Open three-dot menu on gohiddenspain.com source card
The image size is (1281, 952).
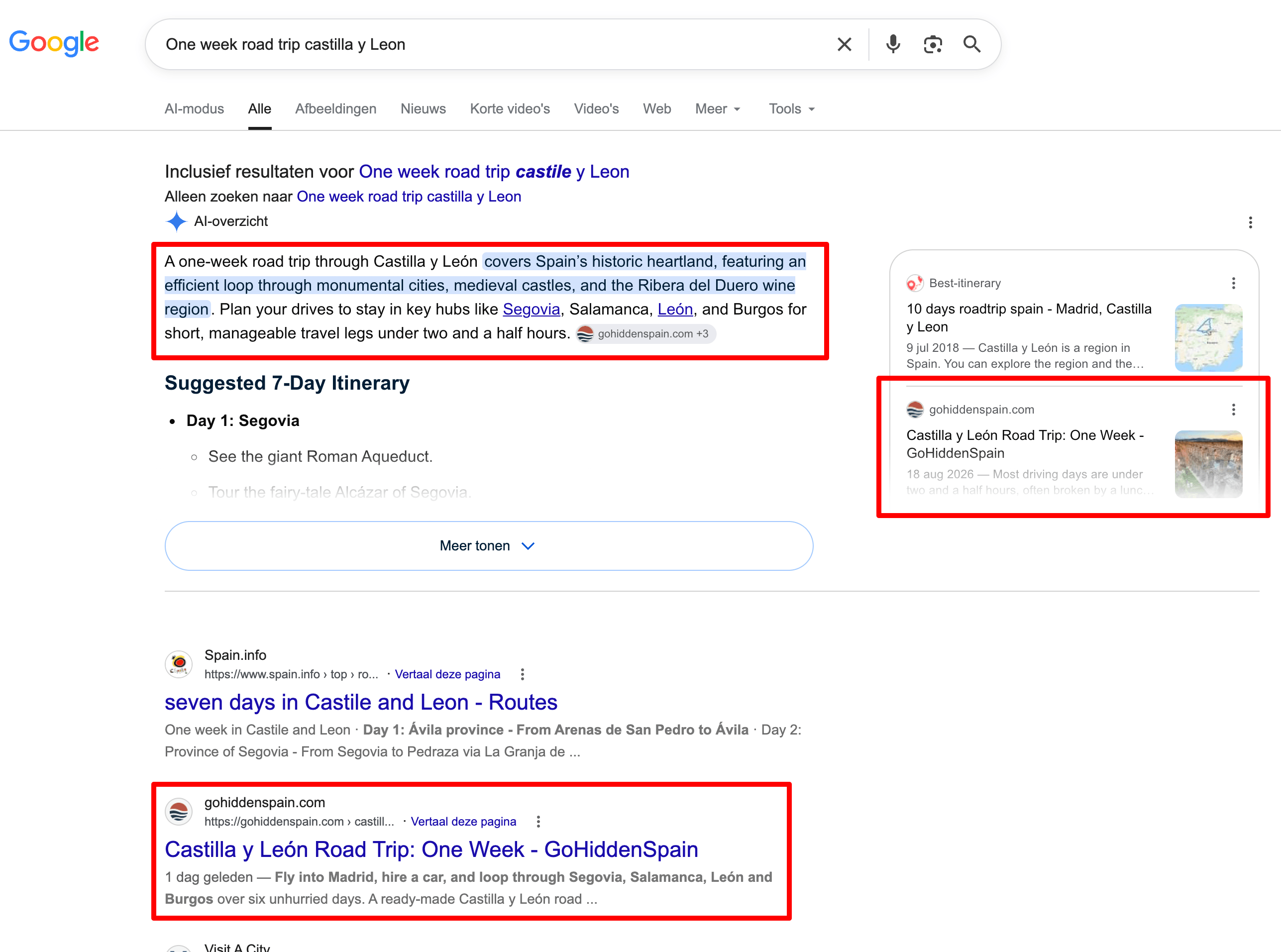pos(1233,410)
